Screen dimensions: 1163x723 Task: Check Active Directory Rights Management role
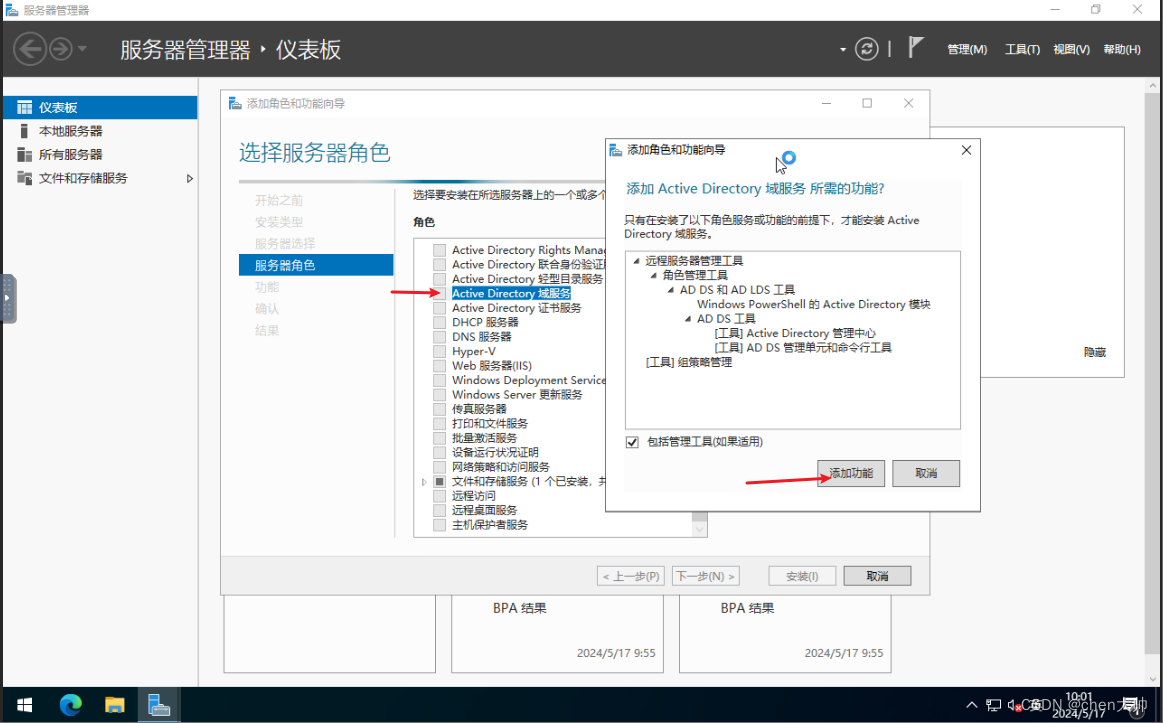[440, 250]
